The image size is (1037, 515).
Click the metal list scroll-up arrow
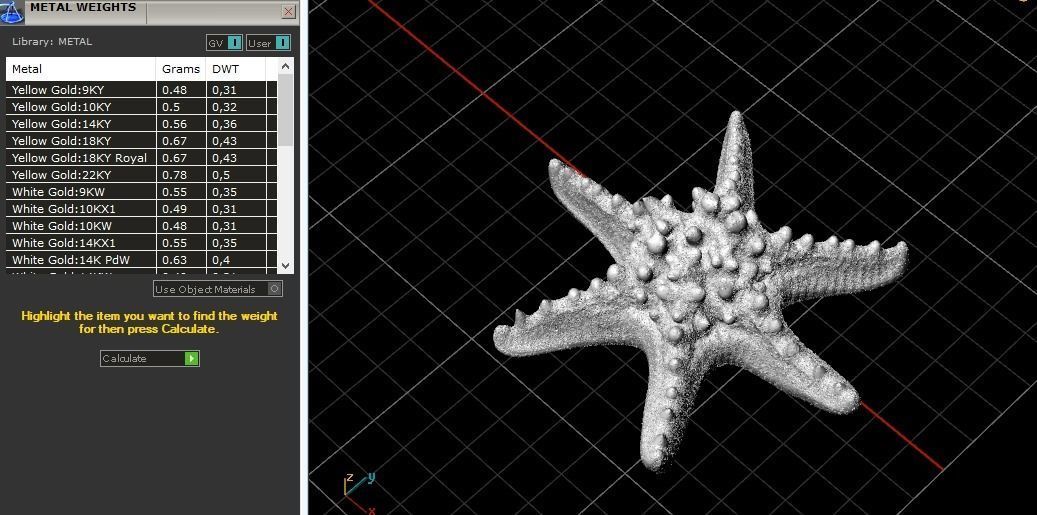click(285, 65)
